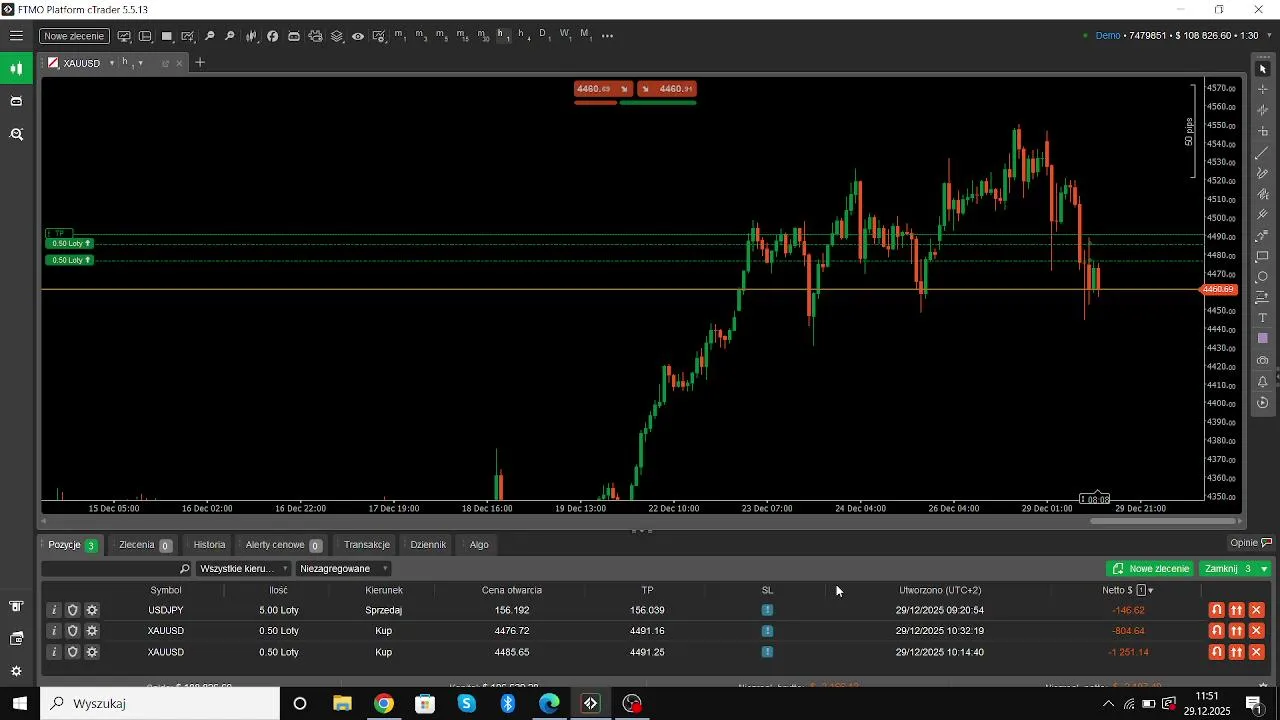Switch to the Transakcje tab
Viewport: 1280px width, 720px height.
coord(366,545)
